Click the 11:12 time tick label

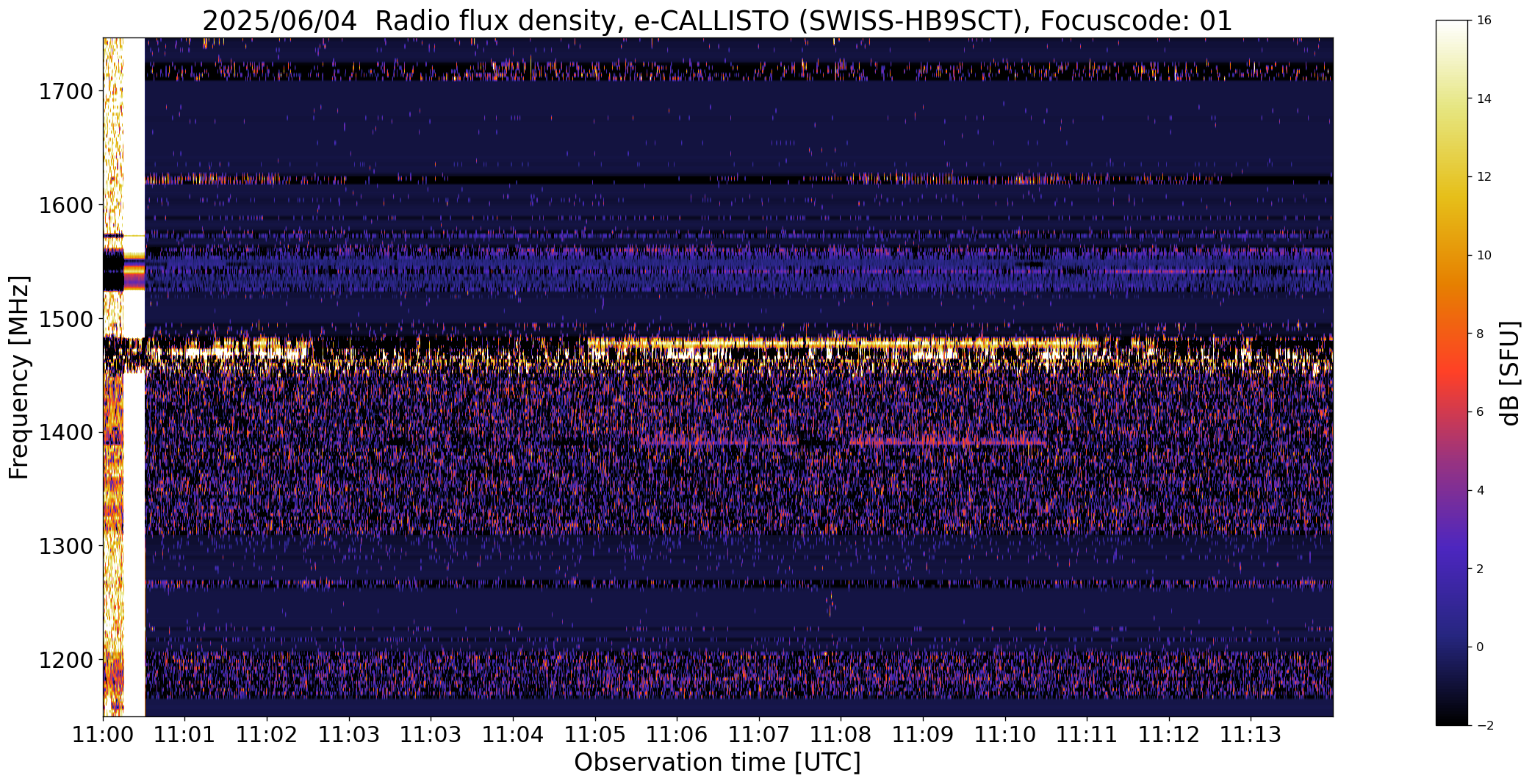[x=1169, y=735]
